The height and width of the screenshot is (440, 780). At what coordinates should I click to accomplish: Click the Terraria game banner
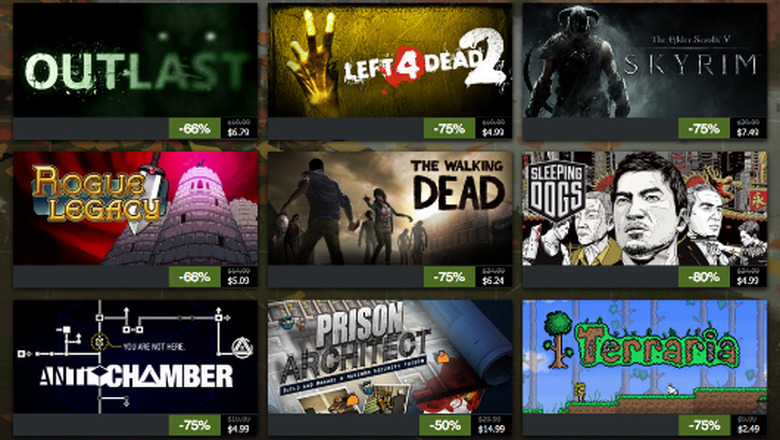coord(645,357)
